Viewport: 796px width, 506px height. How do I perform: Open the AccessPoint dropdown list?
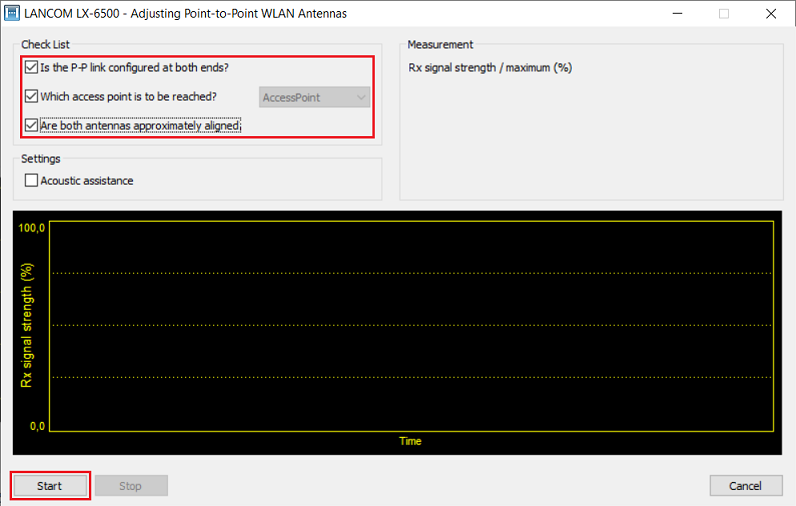coord(314,97)
